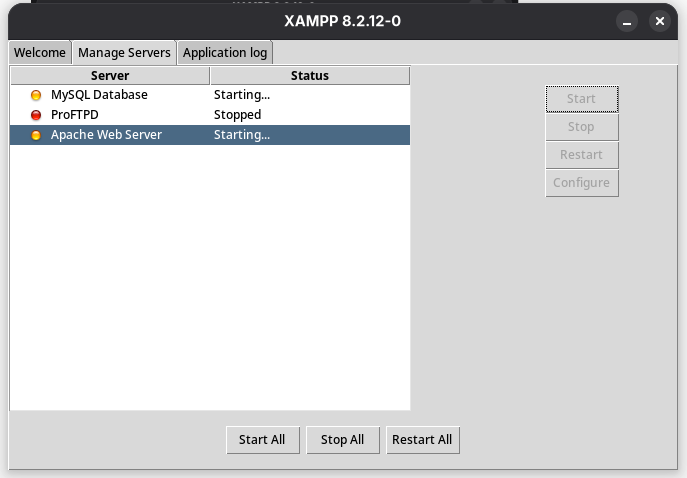
Task: Click the Server column header
Action: click(110, 75)
